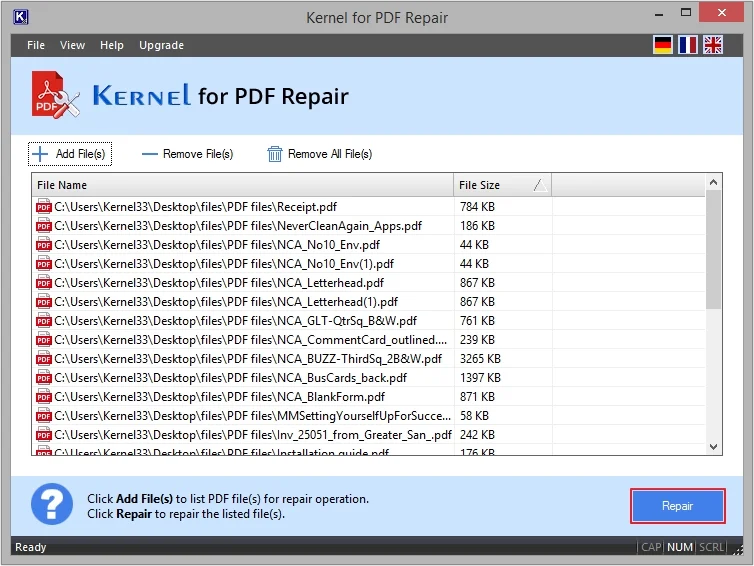Switch language using the German flag icon
The image size is (754, 566).
coord(663,45)
